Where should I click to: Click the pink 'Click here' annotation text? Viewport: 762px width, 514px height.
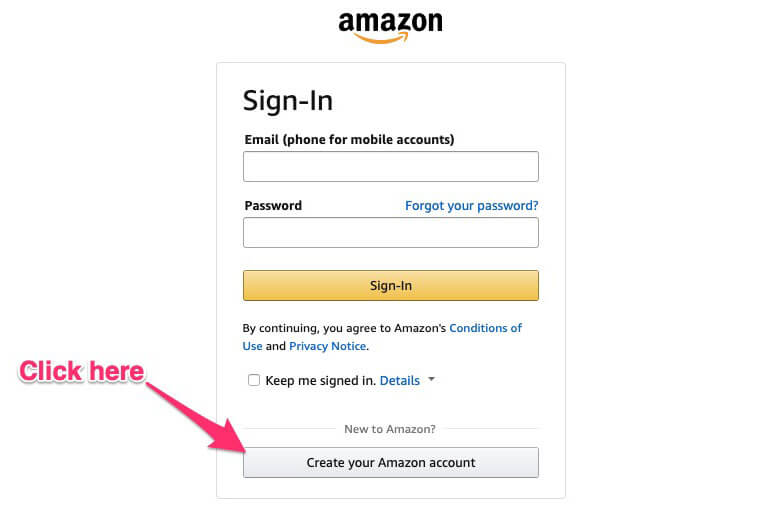click(x=82, y=371)
